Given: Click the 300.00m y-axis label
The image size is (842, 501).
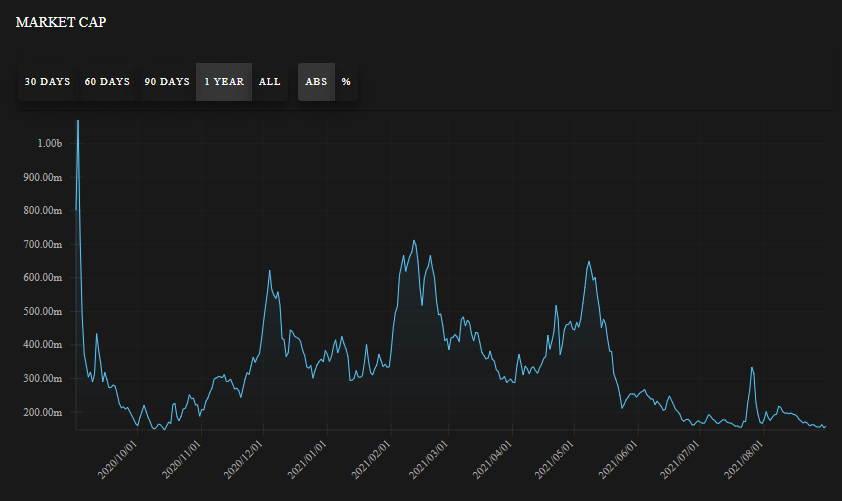Looking at the screenshot, I should click(x=42, y=379).
